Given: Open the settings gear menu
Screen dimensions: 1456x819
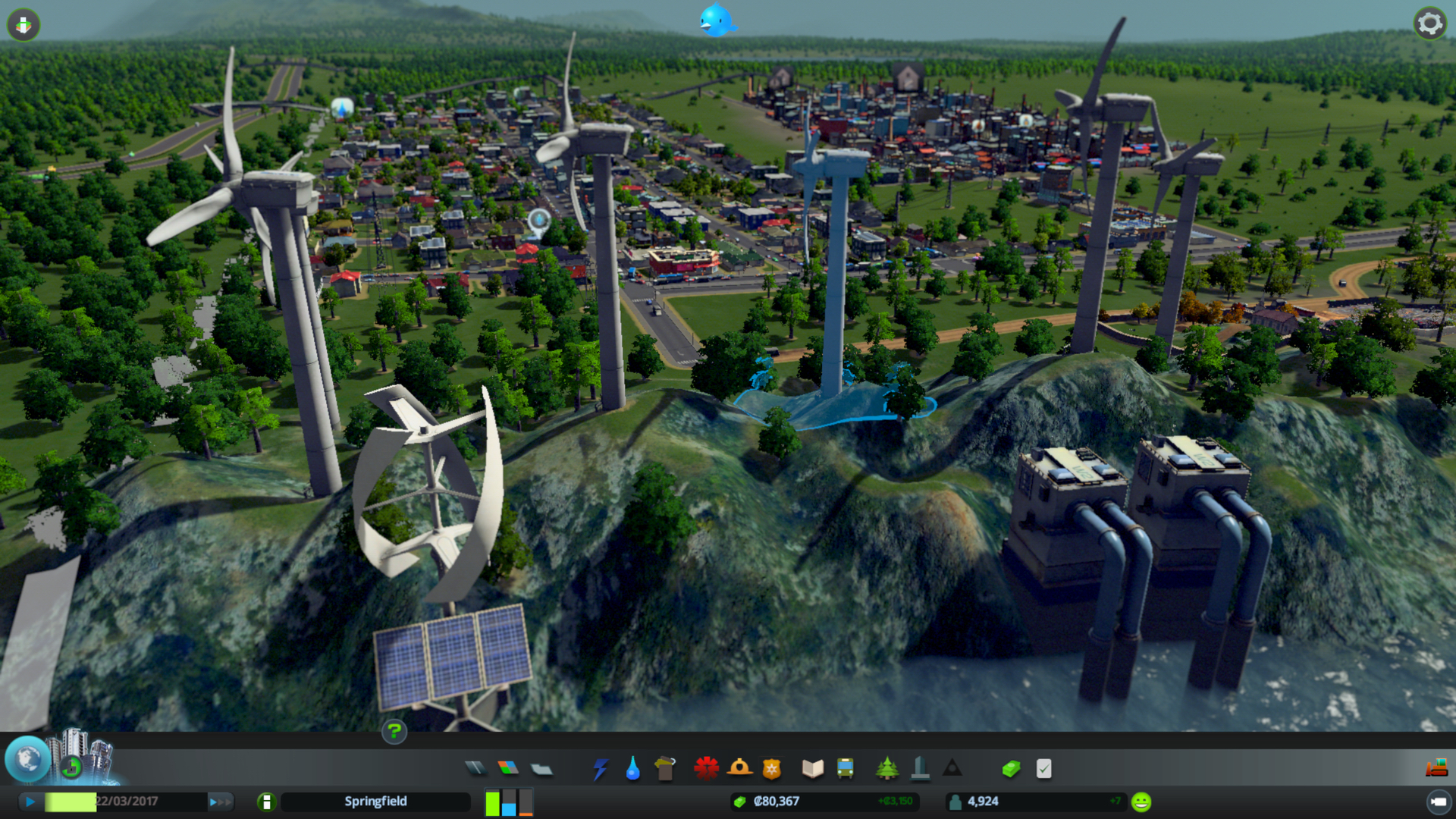Looking at the screenshot, I should point(1429,24).
